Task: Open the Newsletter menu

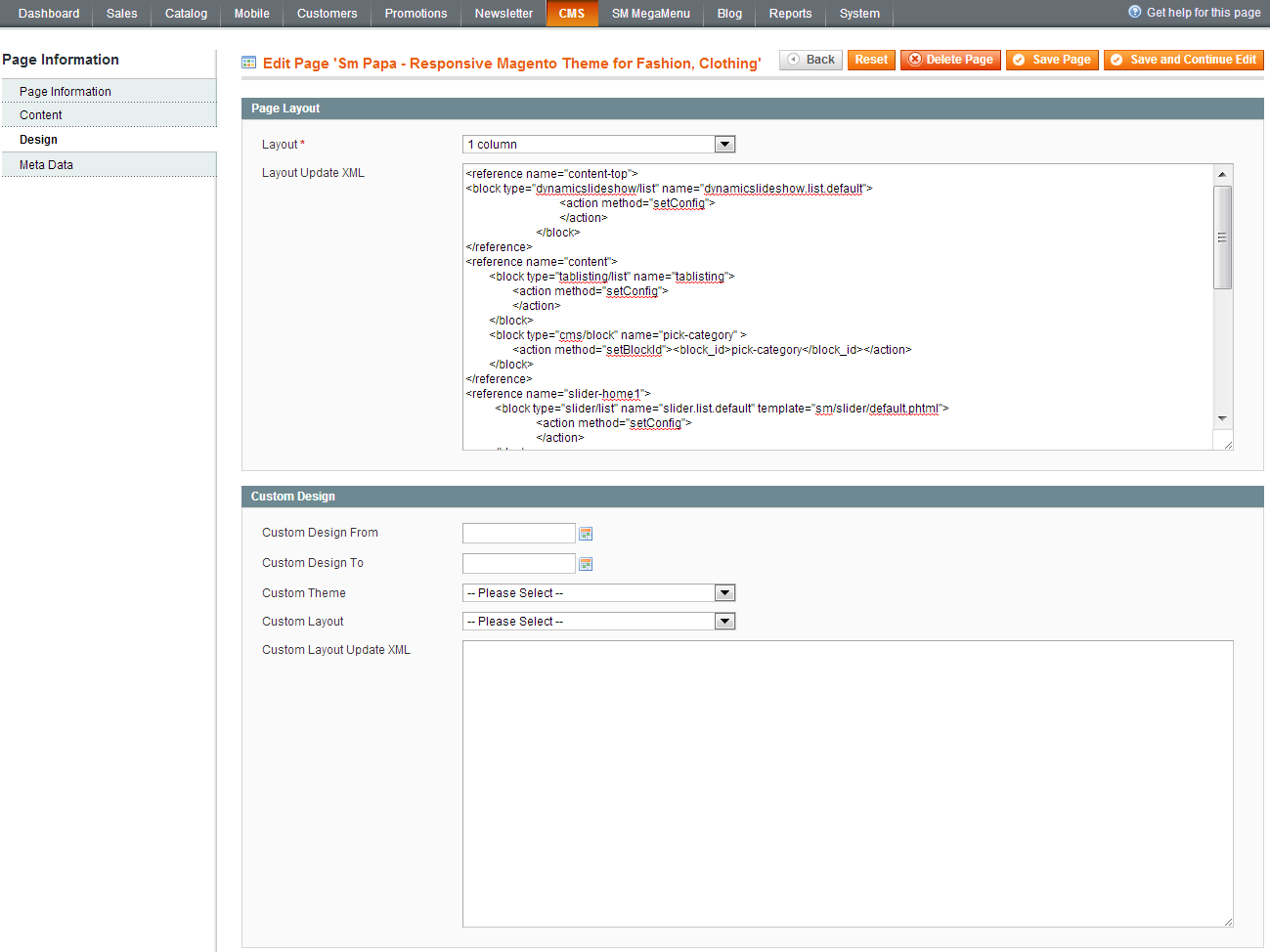Action: click(x=504, y=14)
